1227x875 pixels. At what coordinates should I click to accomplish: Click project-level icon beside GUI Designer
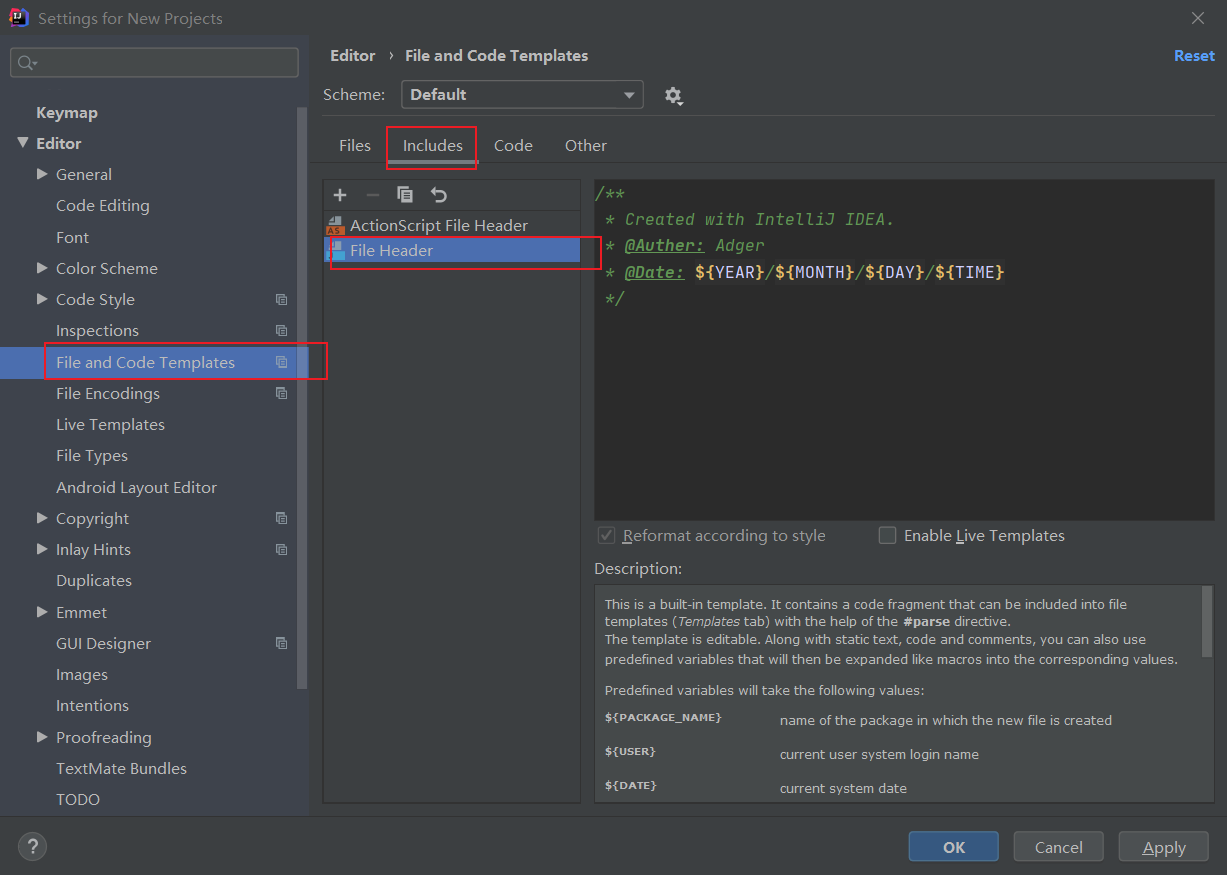click(281, 644)
